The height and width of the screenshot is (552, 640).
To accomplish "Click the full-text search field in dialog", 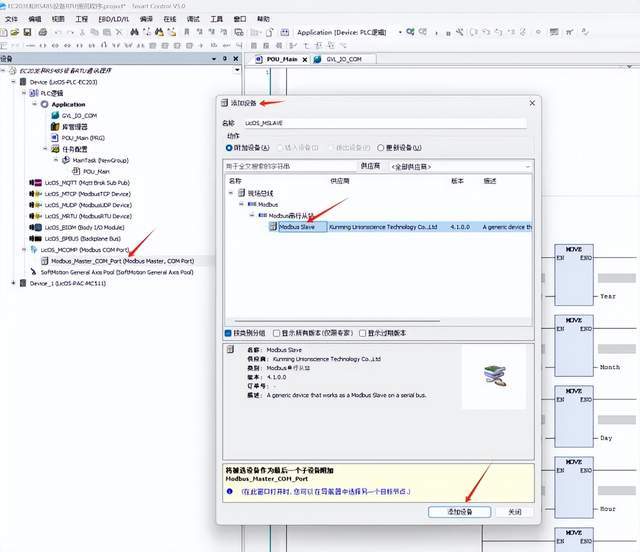I will 290,166.
